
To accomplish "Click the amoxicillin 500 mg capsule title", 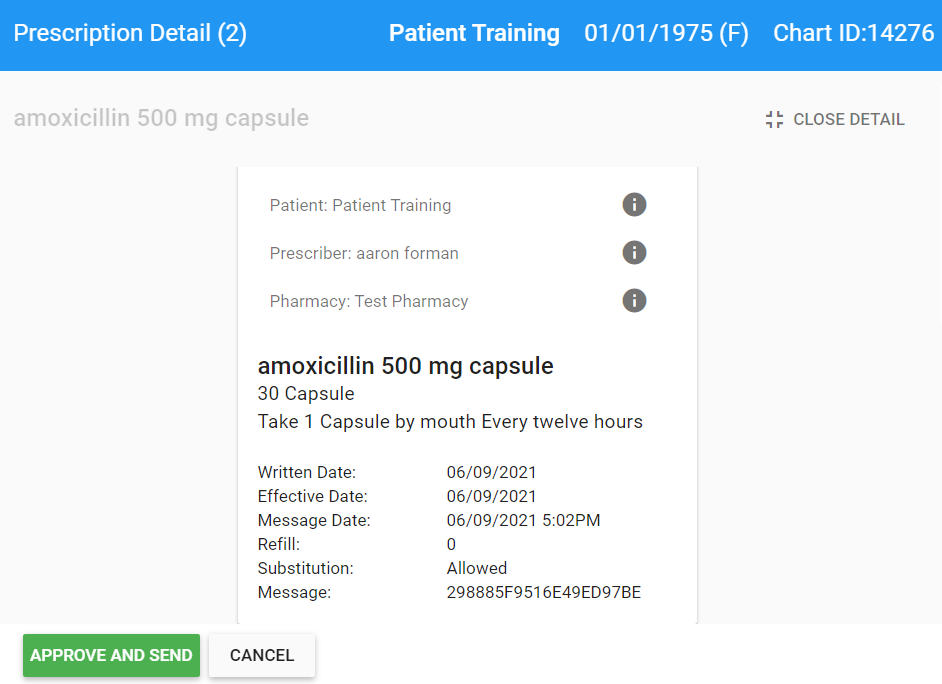I will tap(406, 365).
